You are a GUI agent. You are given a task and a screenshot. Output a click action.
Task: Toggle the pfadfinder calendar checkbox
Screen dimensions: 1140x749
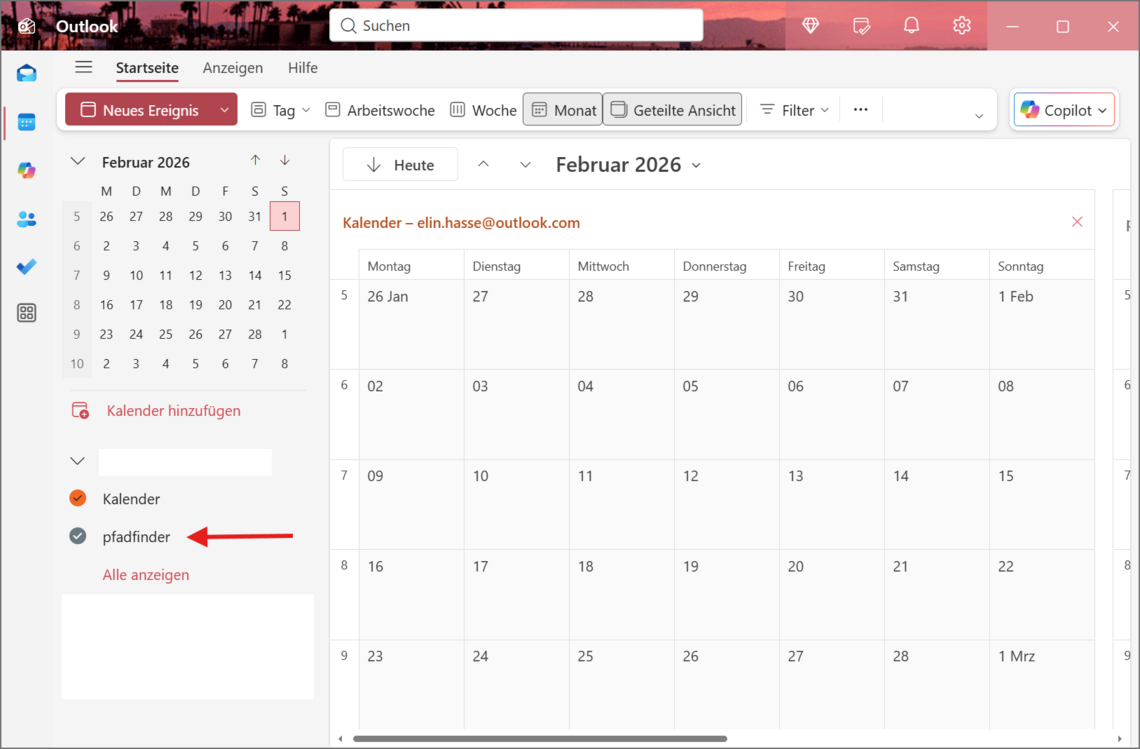[78, 536]
